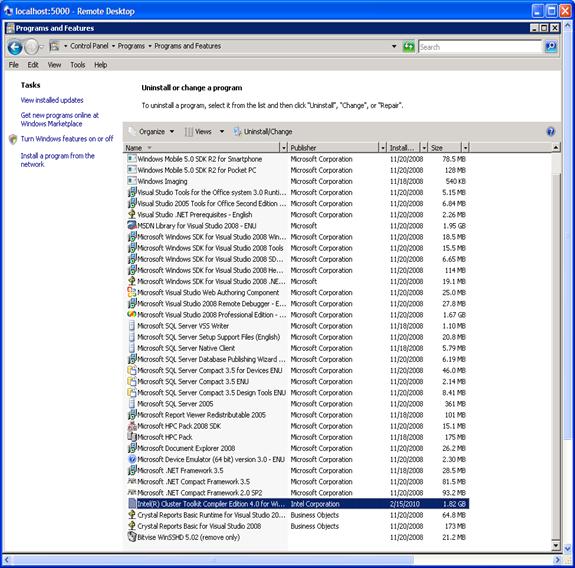Open the View menu

(54, 65)
